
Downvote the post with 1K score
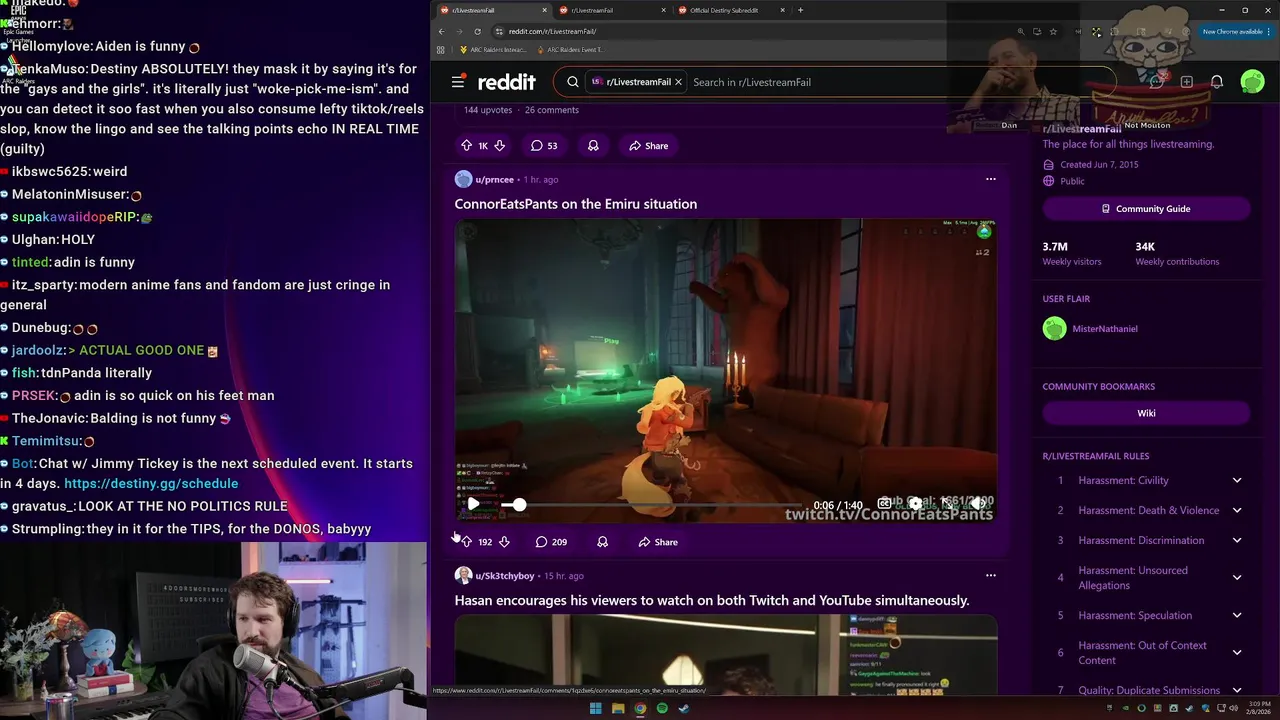(499, 146)
